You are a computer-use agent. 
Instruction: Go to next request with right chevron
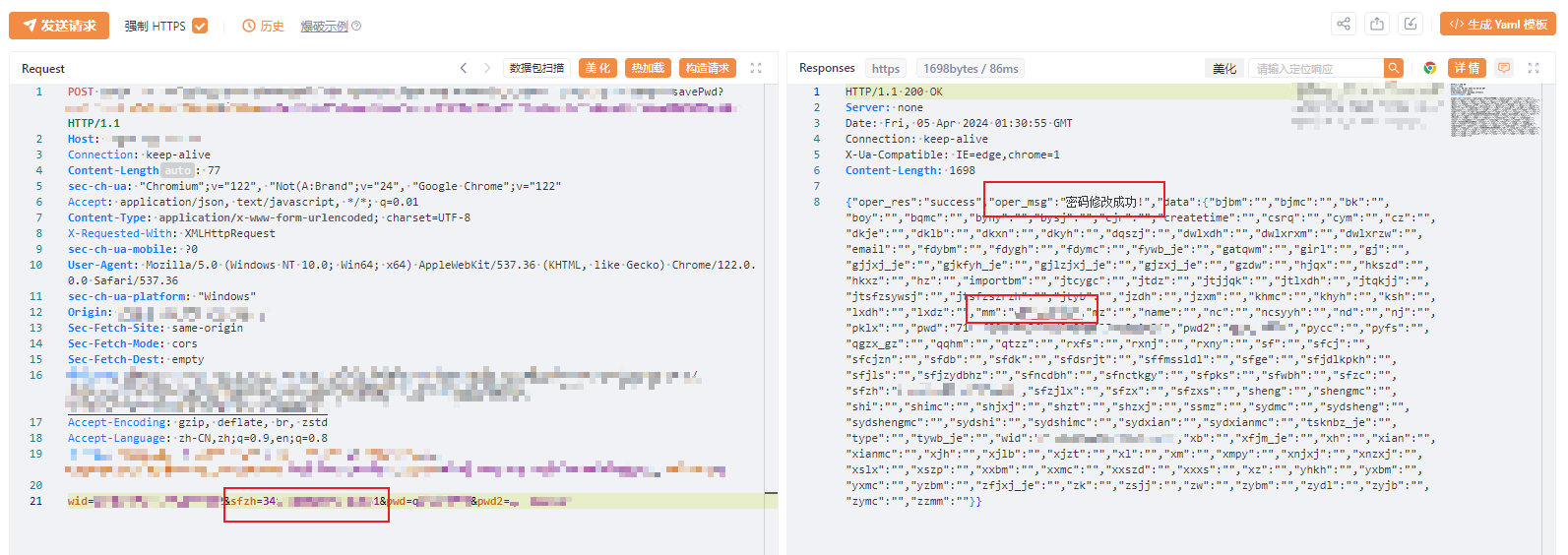tap(486, 68)
